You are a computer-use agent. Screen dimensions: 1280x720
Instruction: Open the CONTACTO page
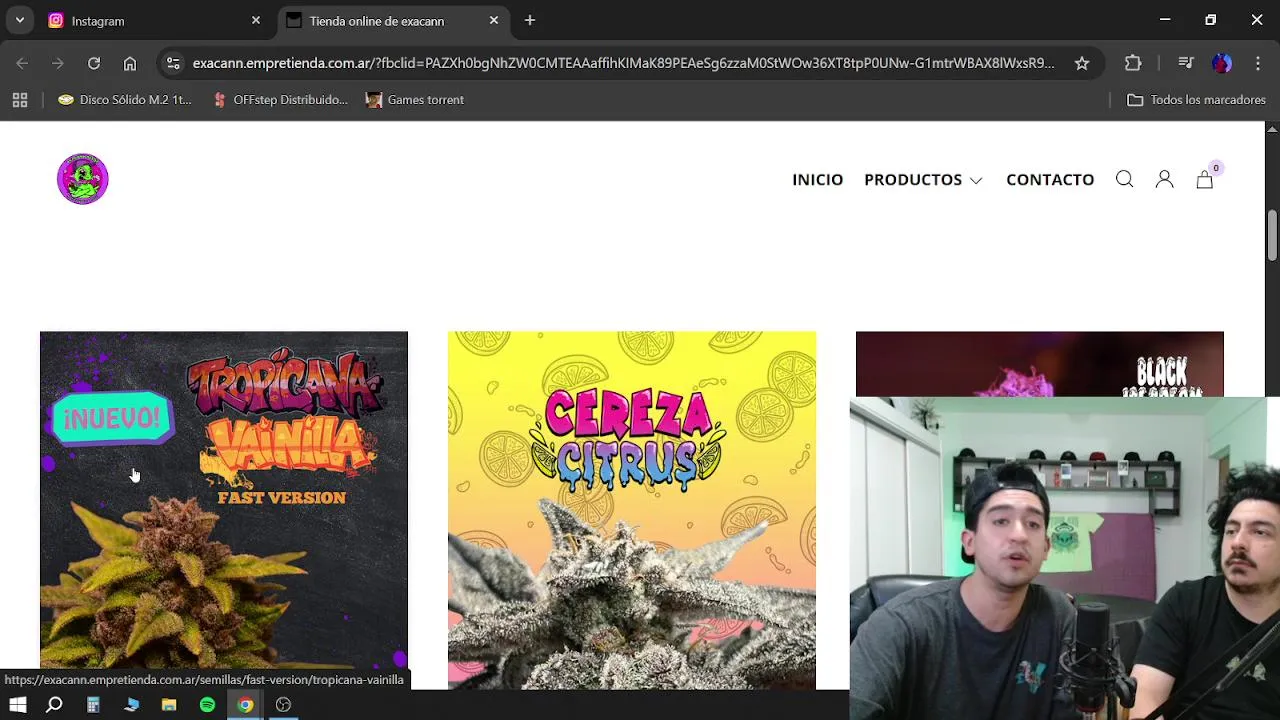coord(1050,179)
